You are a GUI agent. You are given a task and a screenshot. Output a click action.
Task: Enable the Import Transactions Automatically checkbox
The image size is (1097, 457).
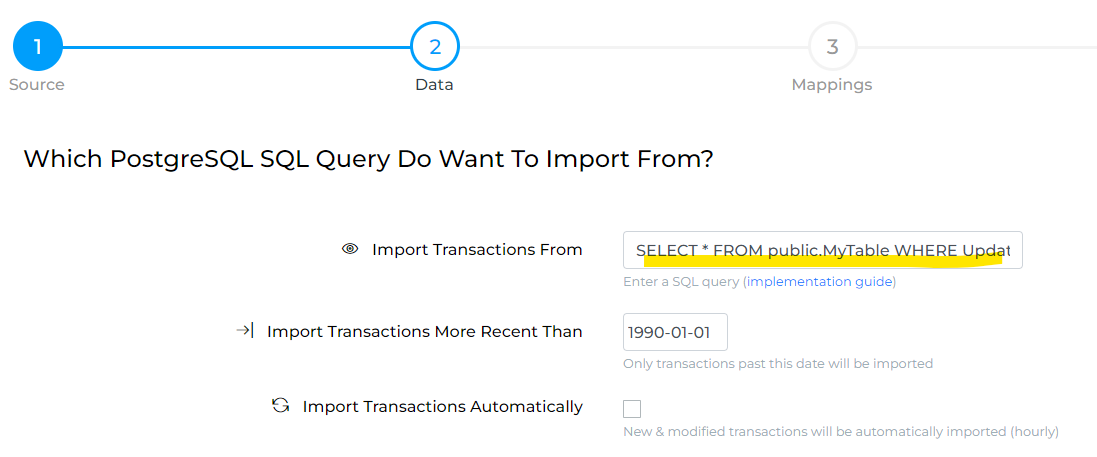point(632,409)
